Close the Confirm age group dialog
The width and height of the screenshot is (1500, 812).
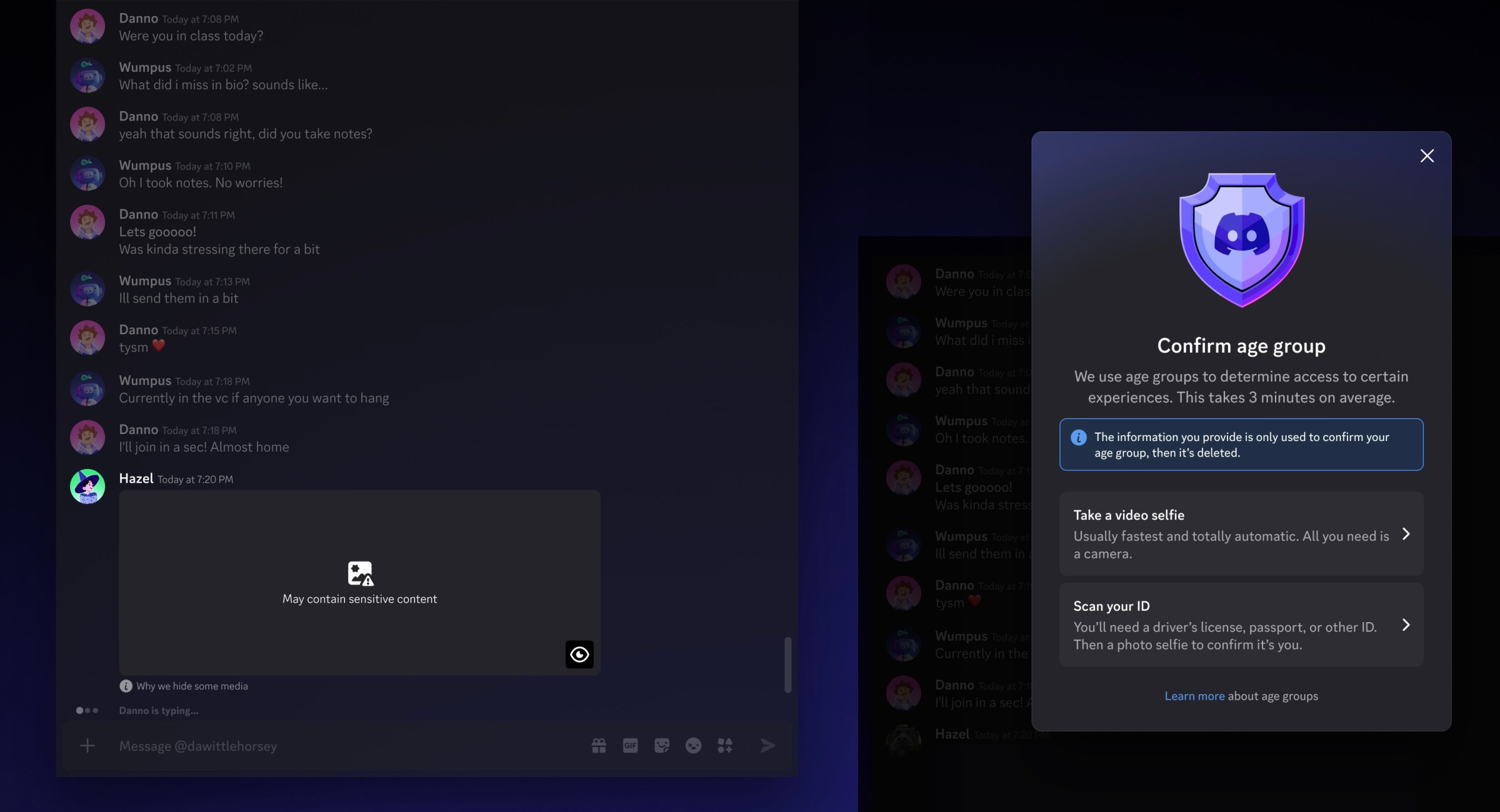pos(1427,156)
